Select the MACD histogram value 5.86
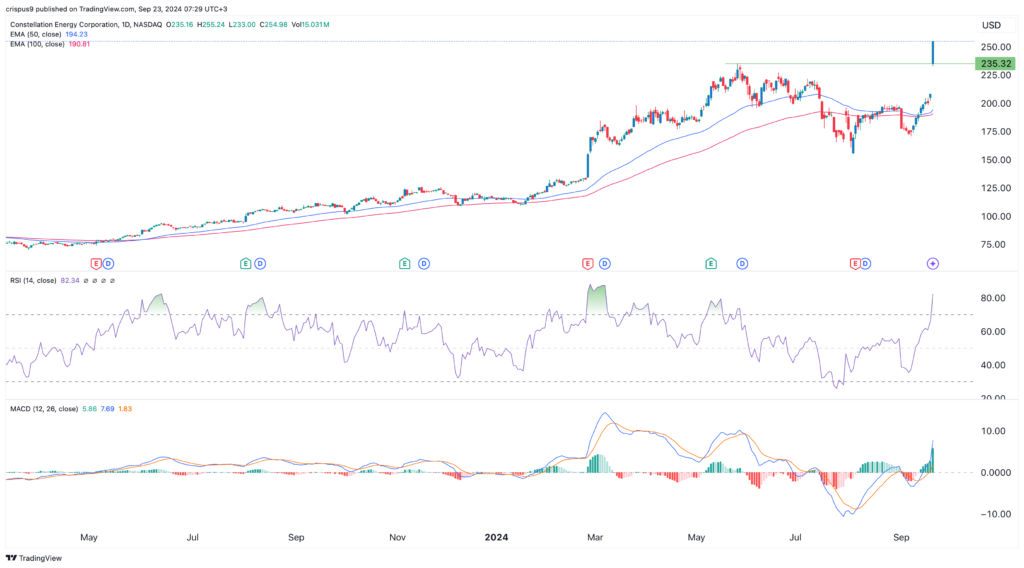This screenshot has width=1024, height=568. tap(89, 409)
